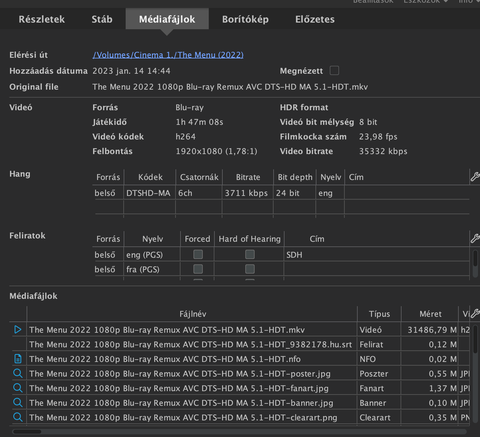The image size is (480, 437).
Task: Toggle the Megnézett checkbox
Action: 334,71
